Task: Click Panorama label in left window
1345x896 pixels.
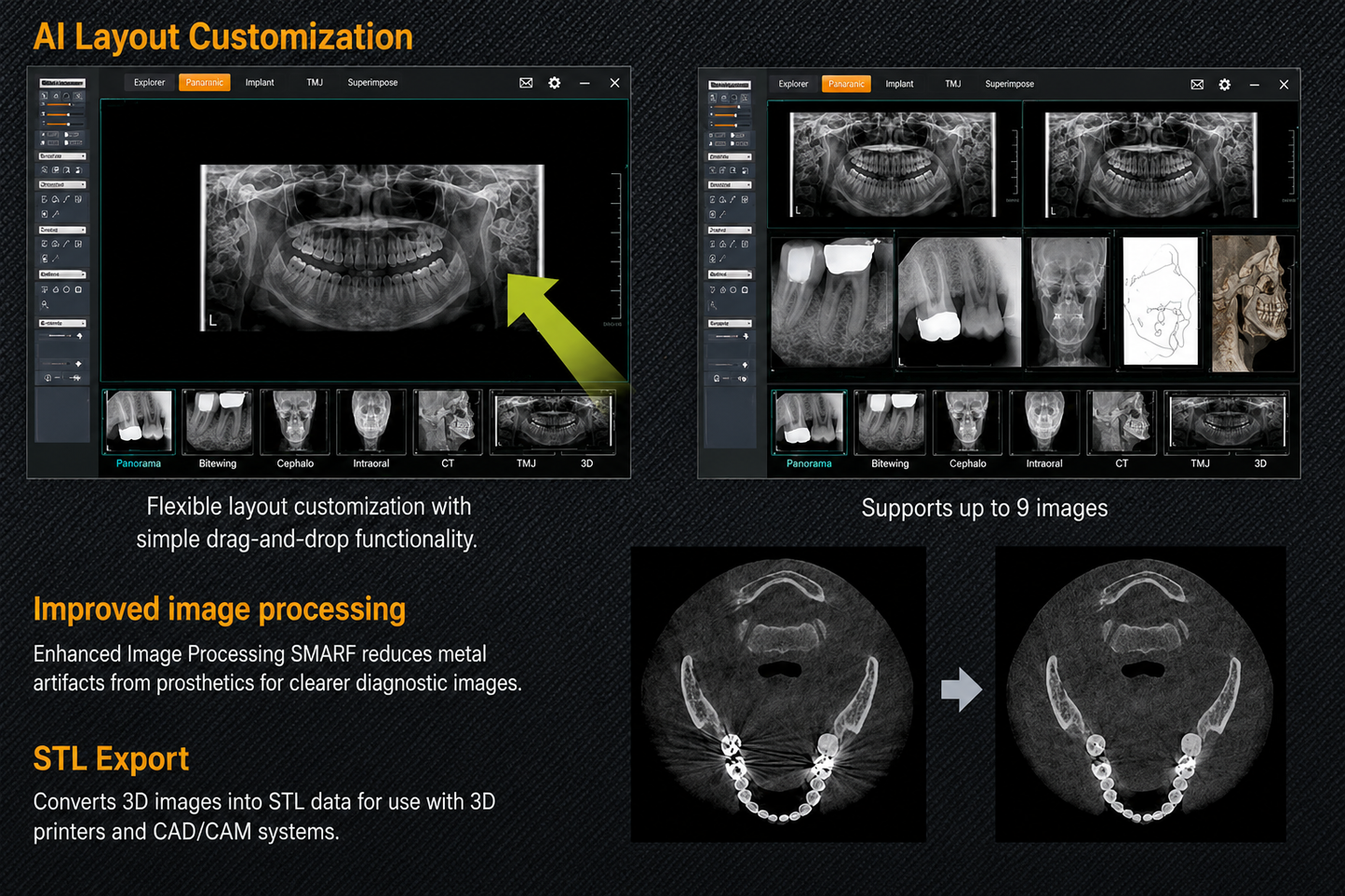Action: [139, 463]
